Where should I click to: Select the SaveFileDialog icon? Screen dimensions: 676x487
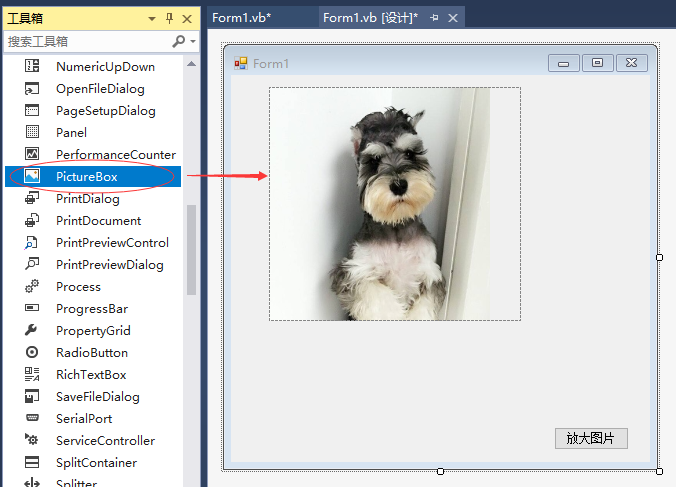tap(32, 396)
